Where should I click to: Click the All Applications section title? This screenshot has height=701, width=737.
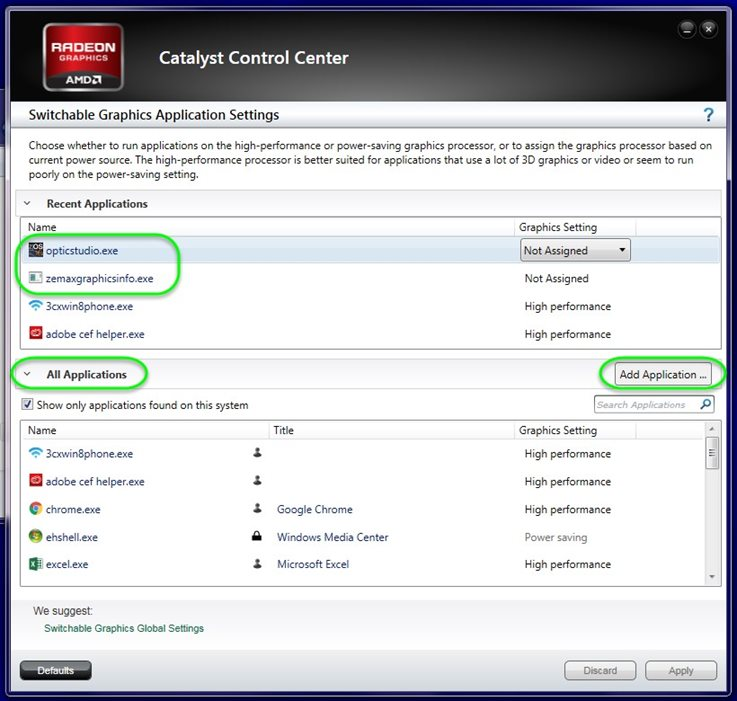tap(86, 374)
